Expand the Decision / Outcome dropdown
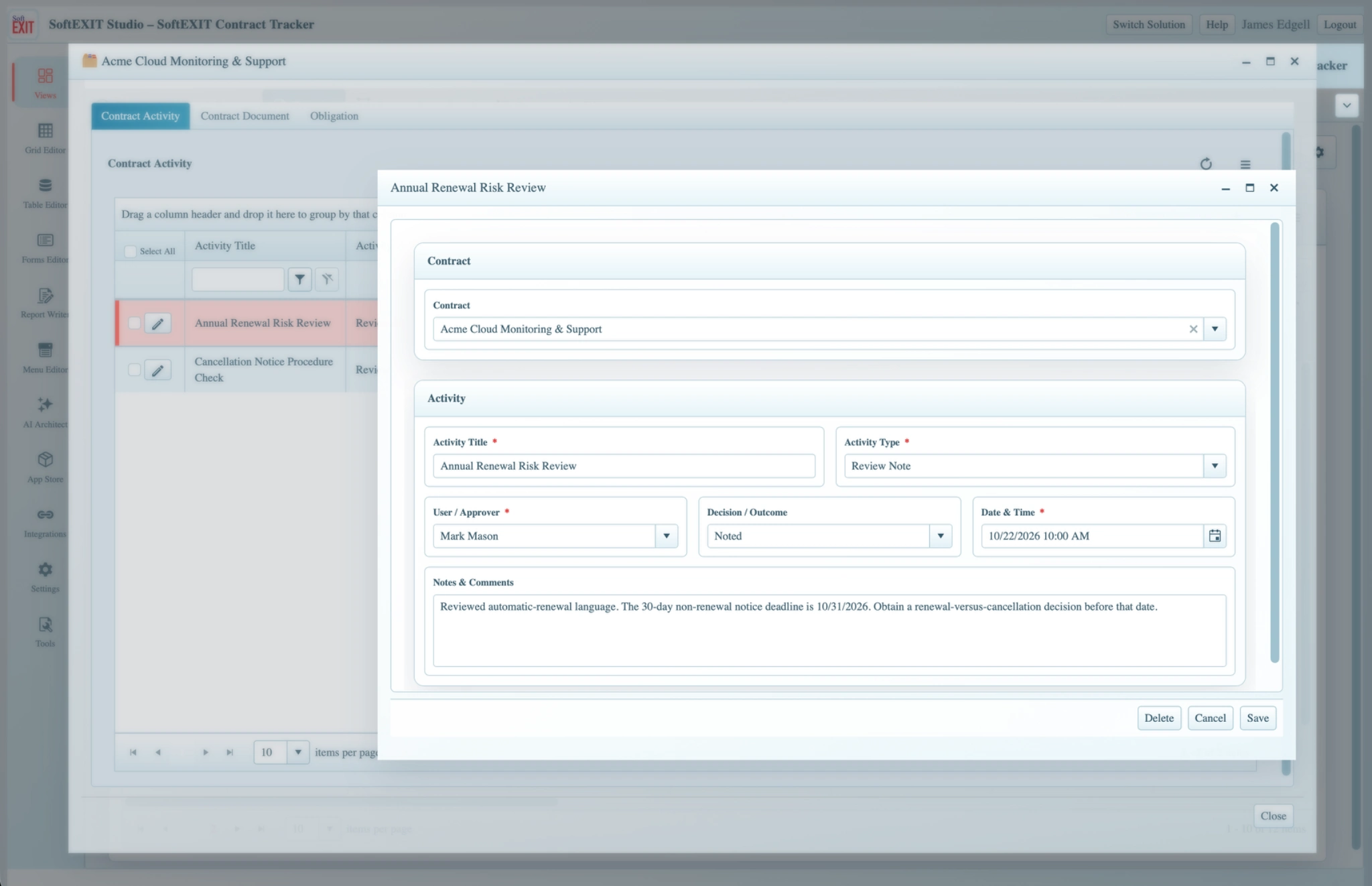 coord(941,536)
